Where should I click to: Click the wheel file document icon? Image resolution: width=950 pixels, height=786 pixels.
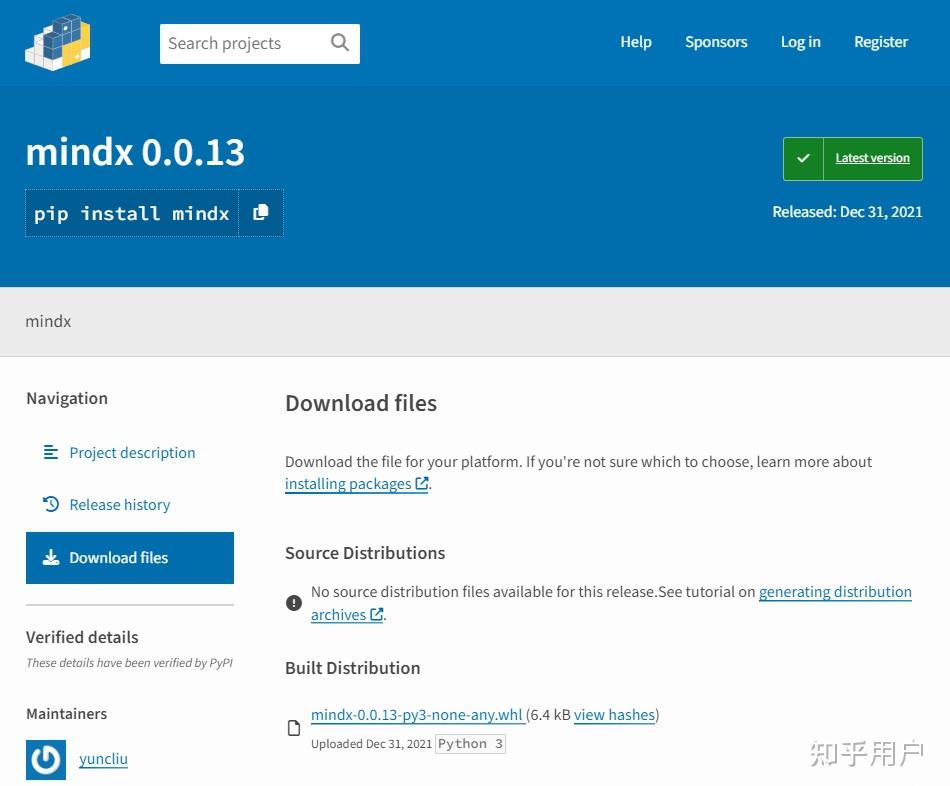[x=294, y=728]
